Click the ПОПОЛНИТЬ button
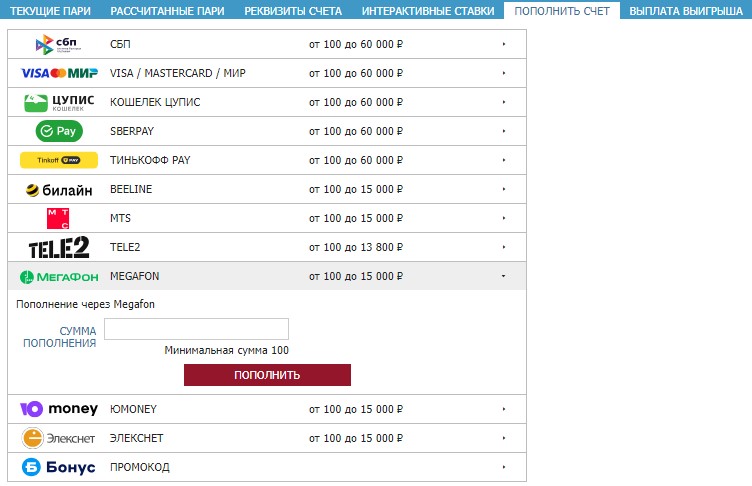This screenshot has width=752, height=486. 267,375
